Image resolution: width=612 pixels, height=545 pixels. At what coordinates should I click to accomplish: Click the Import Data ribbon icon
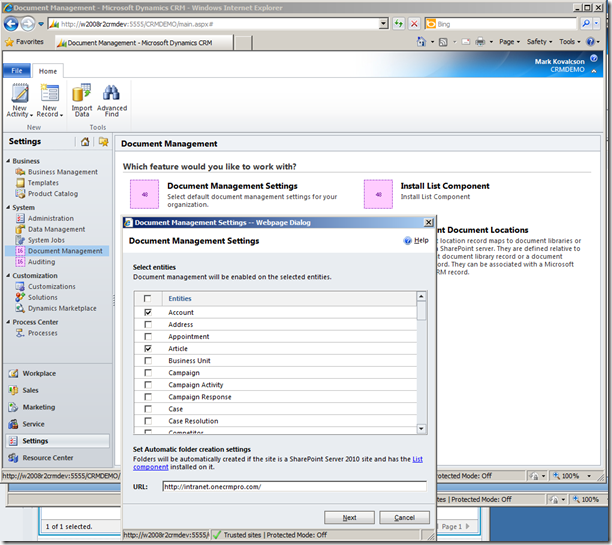click(x=81, y=96)
